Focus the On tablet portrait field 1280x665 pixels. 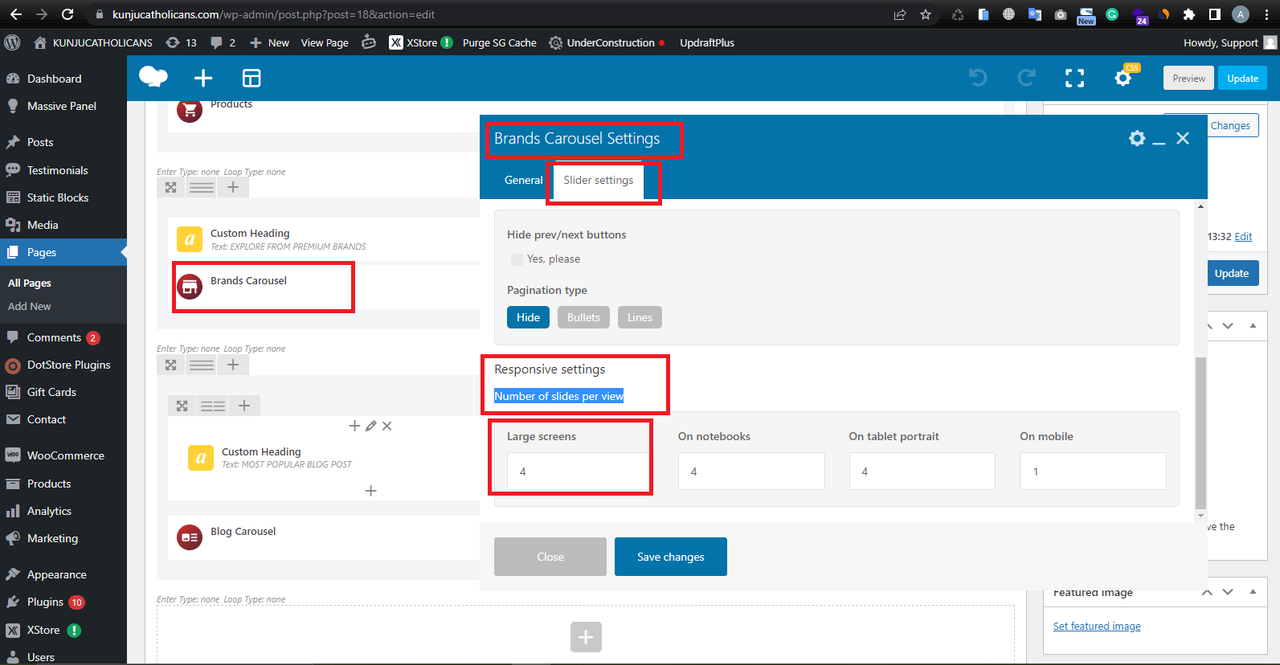(922, 471)
